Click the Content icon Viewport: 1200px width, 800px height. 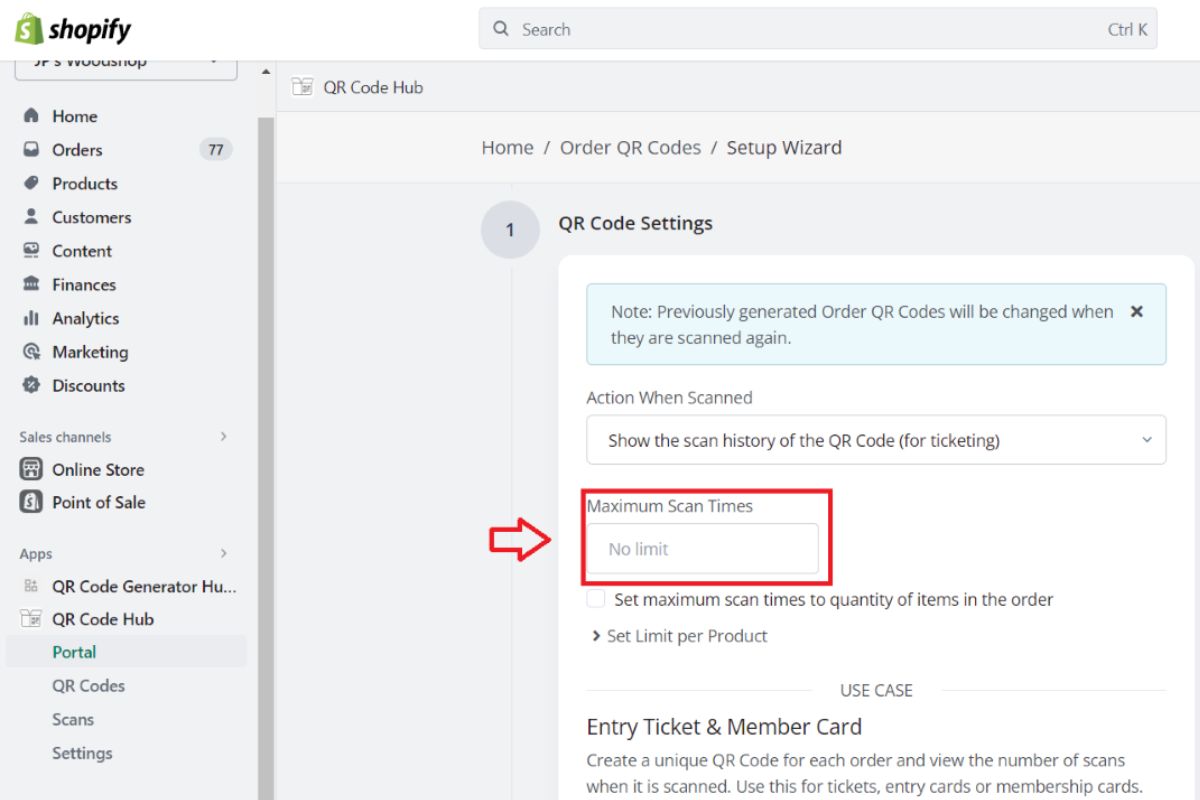(31, 251)
